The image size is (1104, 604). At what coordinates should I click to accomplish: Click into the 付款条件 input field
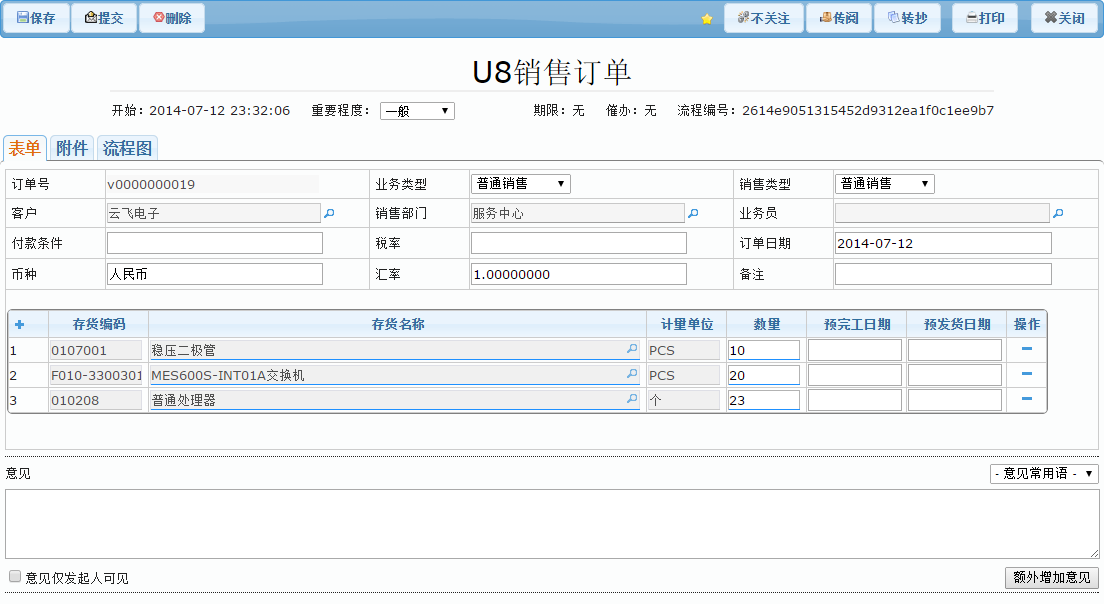[215, 243]
